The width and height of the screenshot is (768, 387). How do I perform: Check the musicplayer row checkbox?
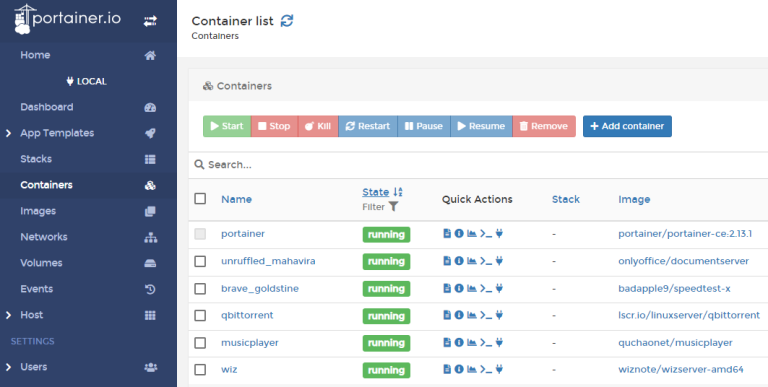(x=200, y=342)
